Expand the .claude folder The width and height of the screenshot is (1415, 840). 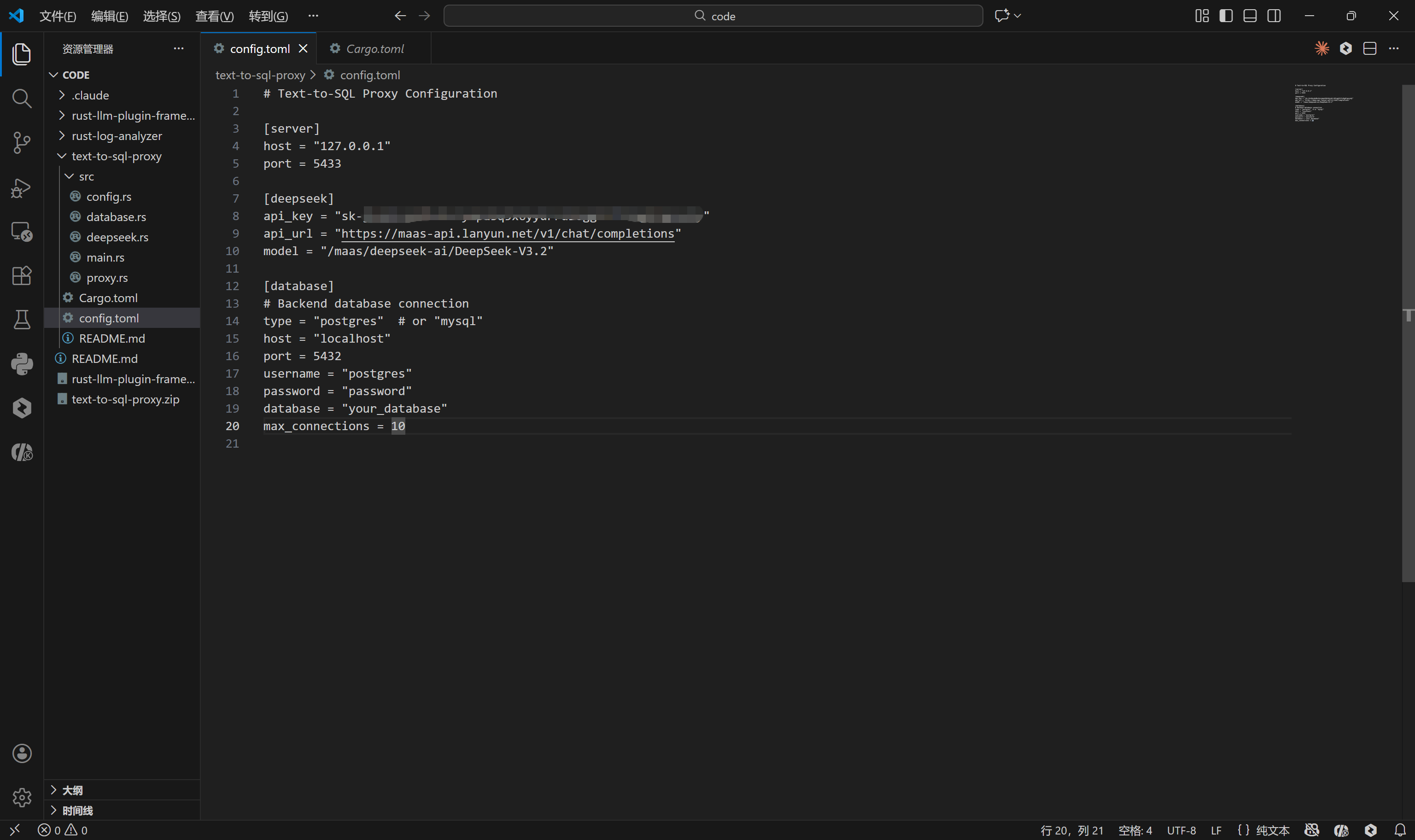tap(91, 95)
